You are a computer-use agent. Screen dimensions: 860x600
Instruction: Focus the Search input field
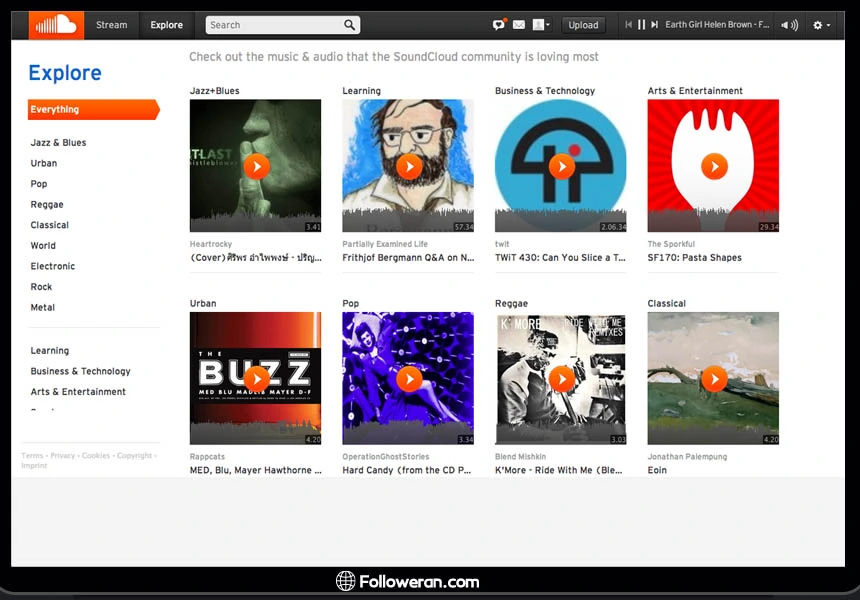[273, 25]
